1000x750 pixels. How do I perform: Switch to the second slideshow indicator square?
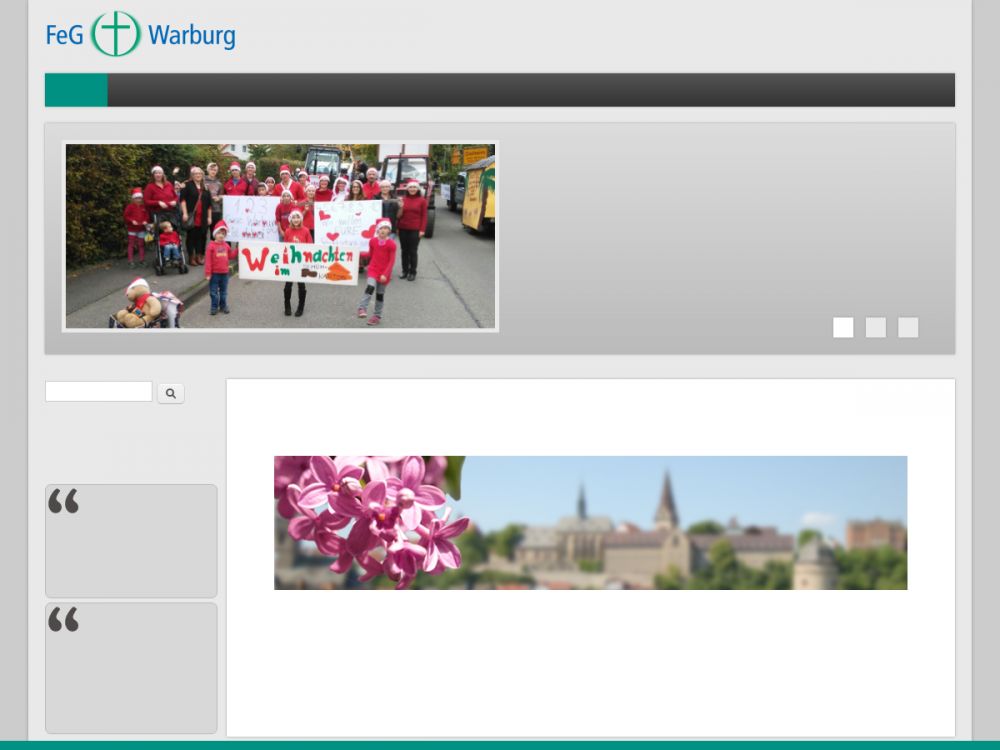pos(875,327)
